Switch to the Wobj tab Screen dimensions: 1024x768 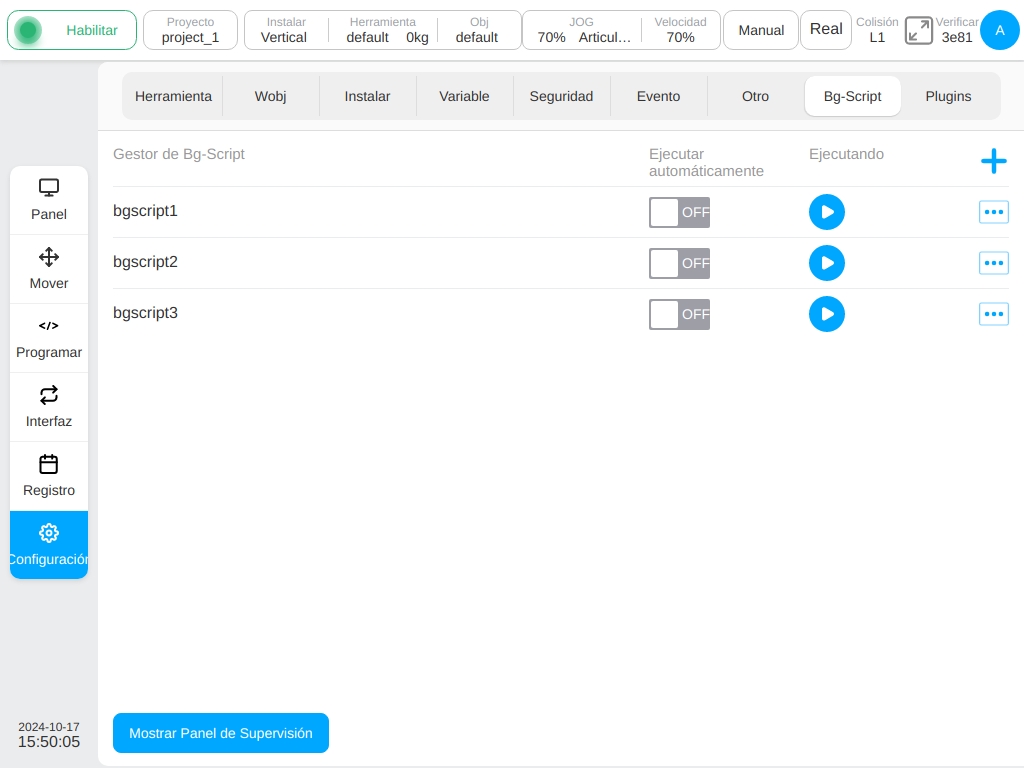coord(270,96)
